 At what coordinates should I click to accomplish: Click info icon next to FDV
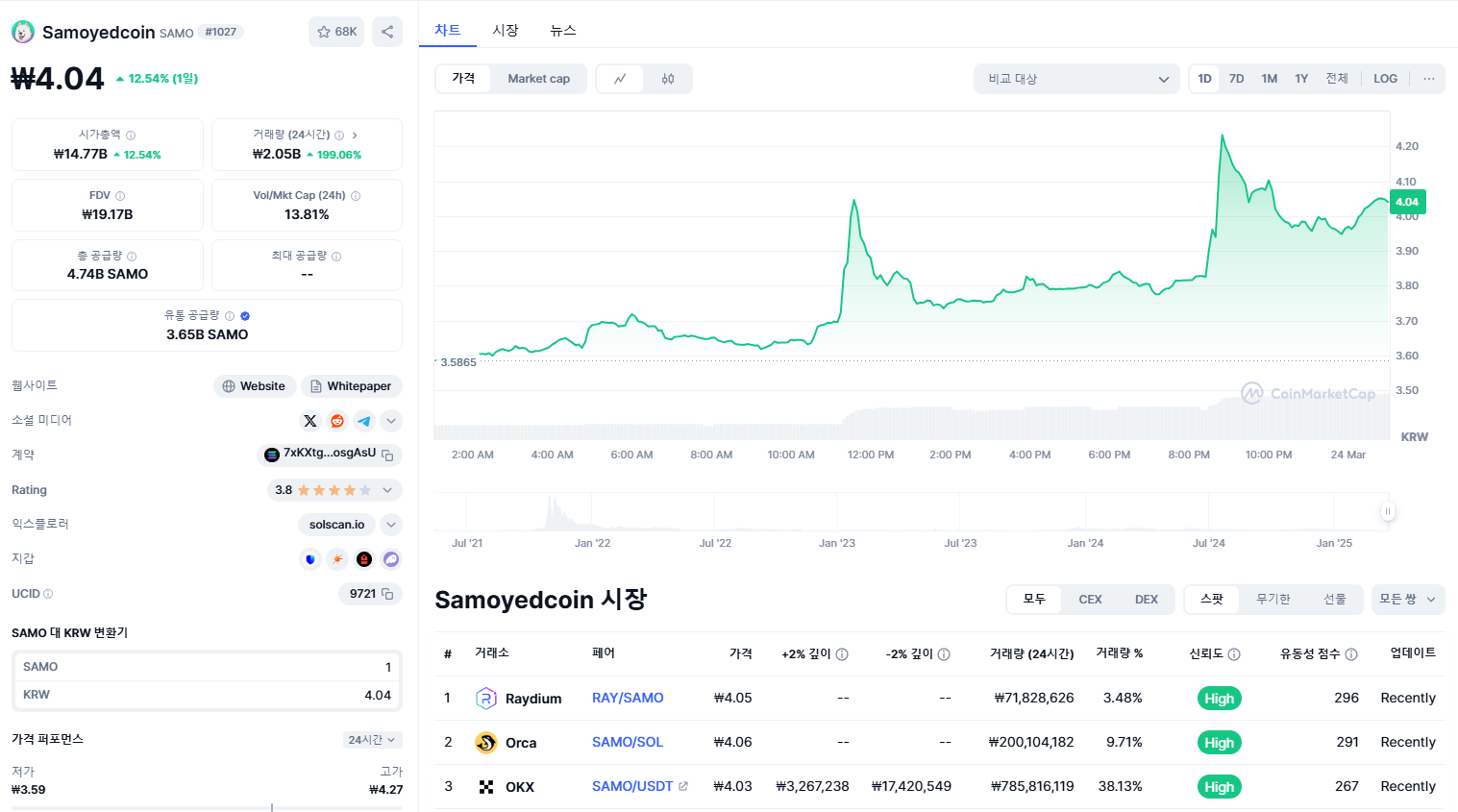(120, 196)
